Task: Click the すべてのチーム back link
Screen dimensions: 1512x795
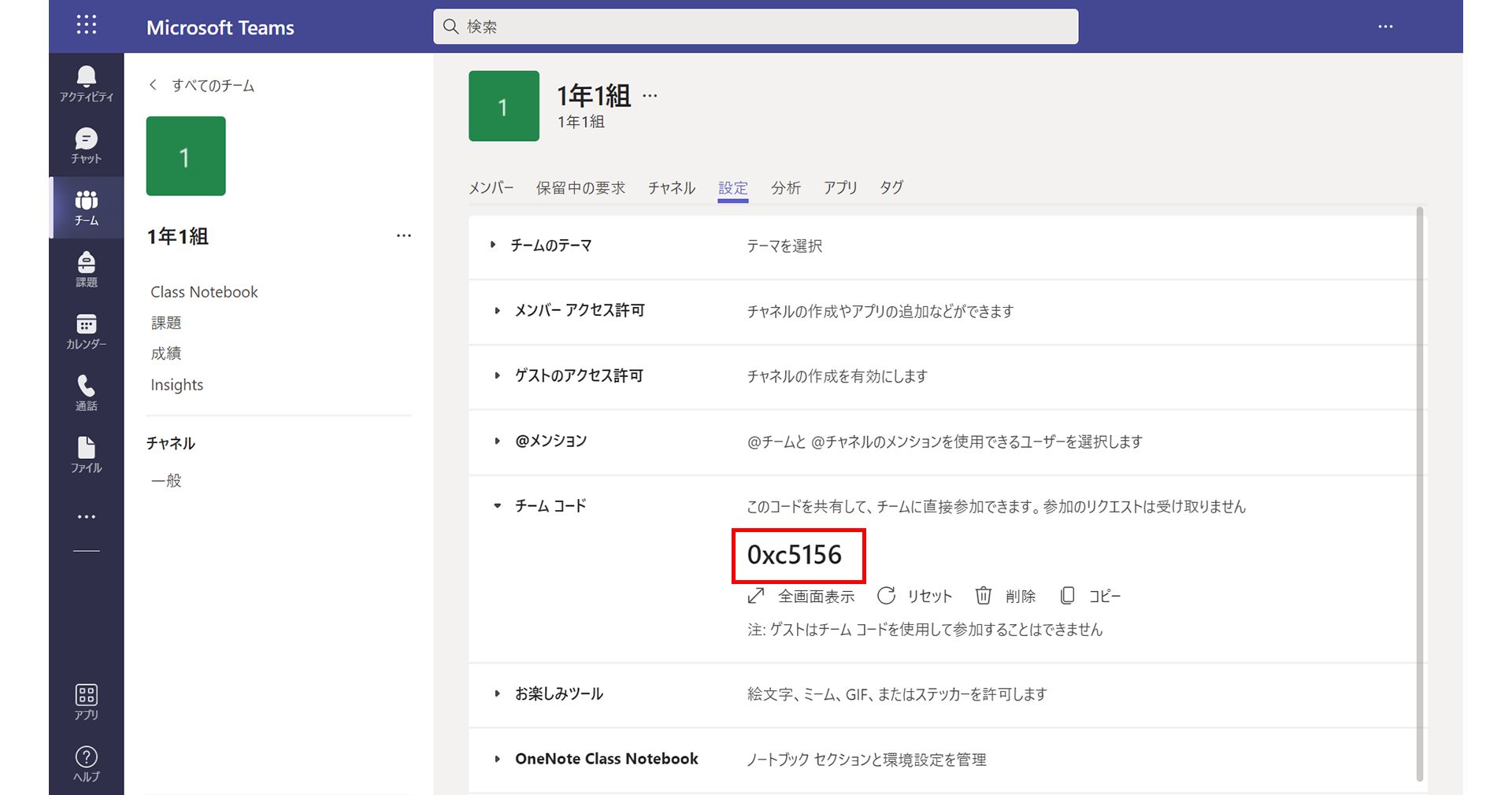Action: (x=213, y=85)
